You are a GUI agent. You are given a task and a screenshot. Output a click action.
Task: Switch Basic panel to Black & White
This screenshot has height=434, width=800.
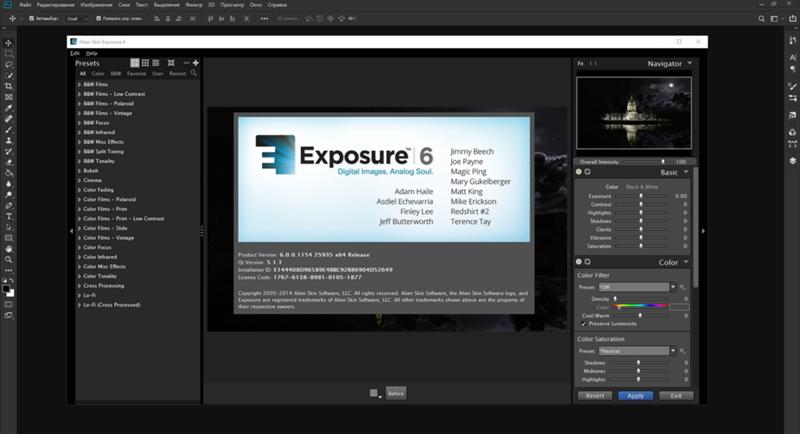point(642,187)
